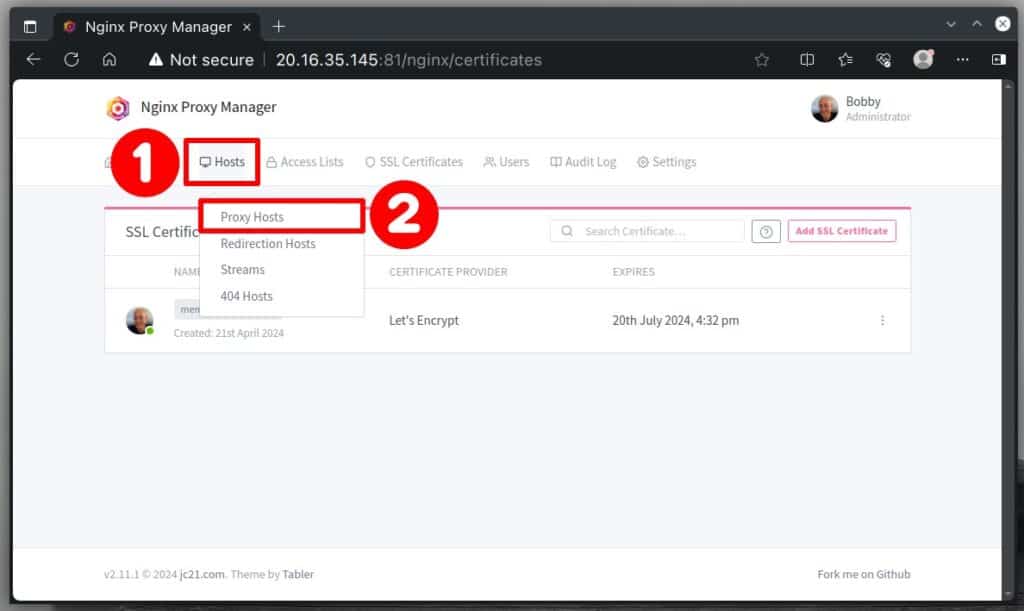Open browser essentials heart icon
The image size is (1024, 611).
[884, 60]
